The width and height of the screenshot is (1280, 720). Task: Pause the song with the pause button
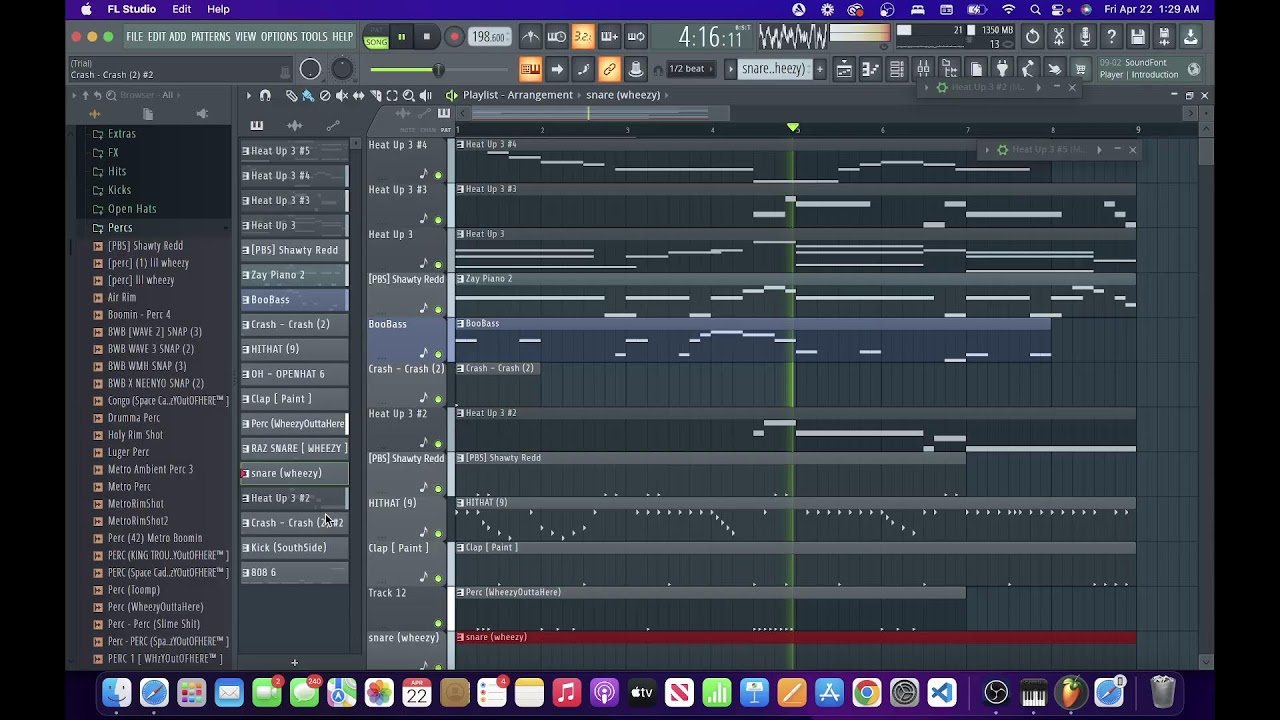click(x=401, y=37)
